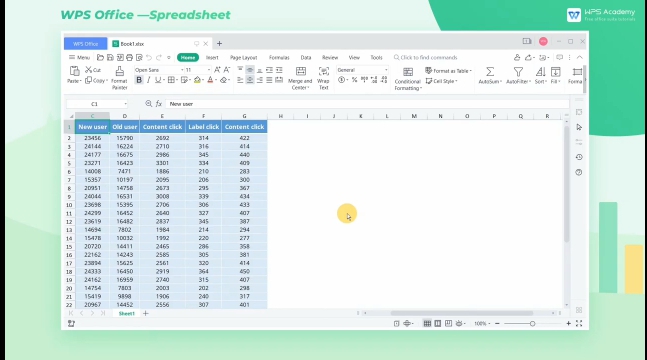The image size is (647, 360).
Task: Open the AutoFilter funnel icon
Action: point(518,72)
